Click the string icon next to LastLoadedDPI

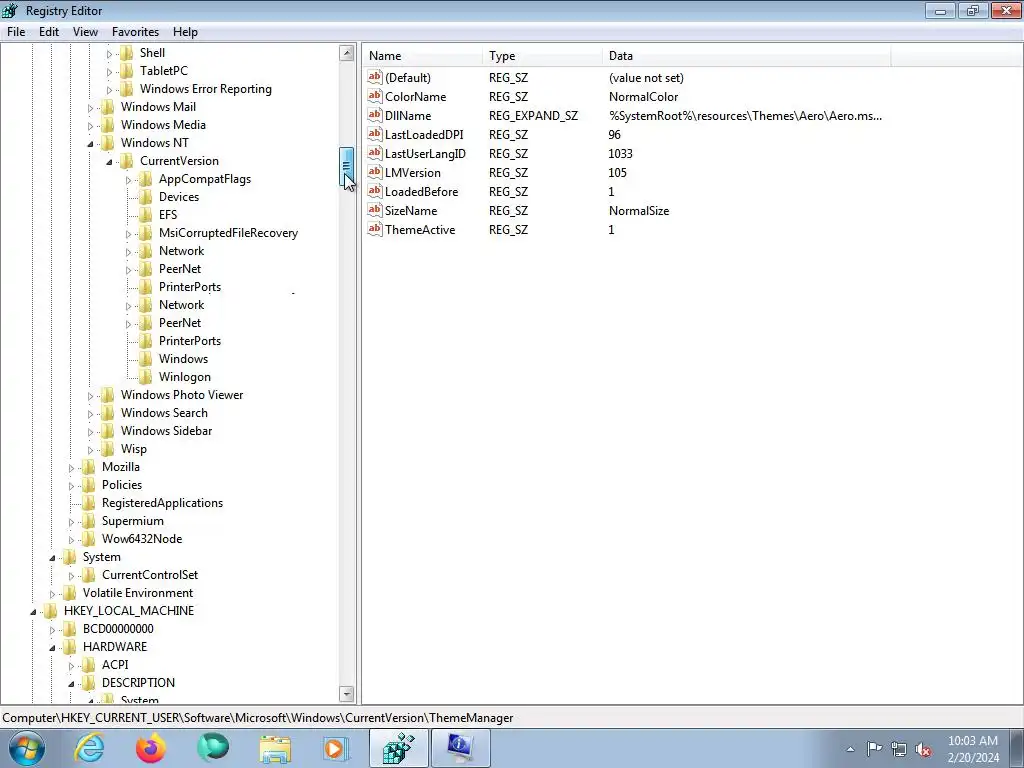coord(374,134)
